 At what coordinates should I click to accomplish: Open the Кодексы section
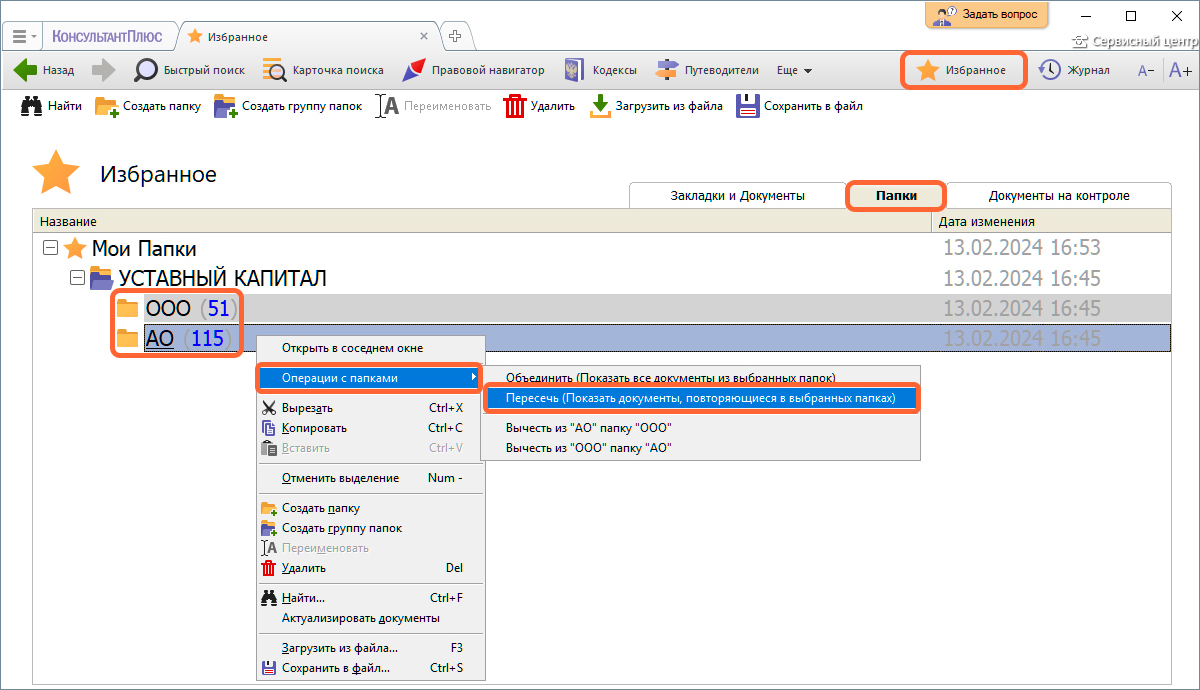click(600, 70)
